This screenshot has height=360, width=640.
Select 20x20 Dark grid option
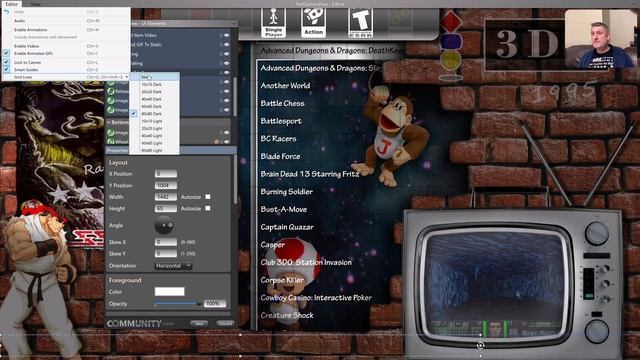tap(154, 92)
